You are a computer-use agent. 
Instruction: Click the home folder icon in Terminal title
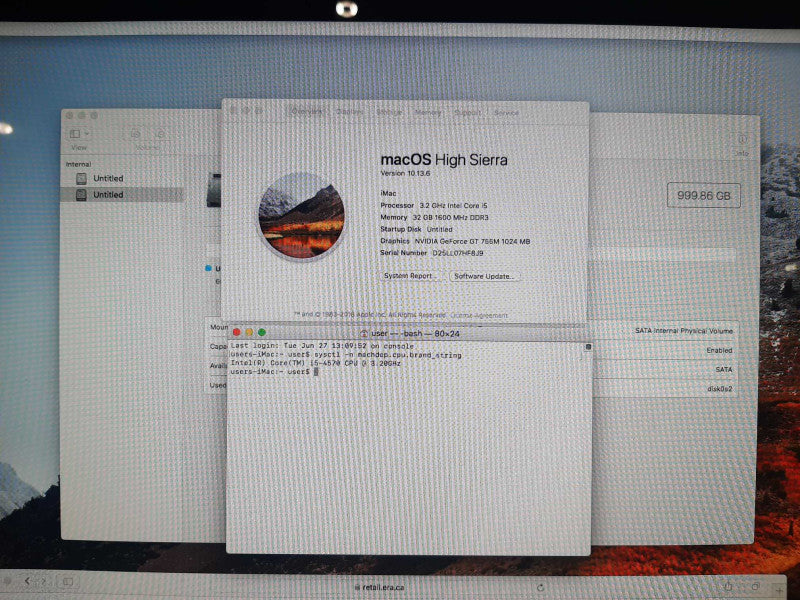(x=364, y=333)
